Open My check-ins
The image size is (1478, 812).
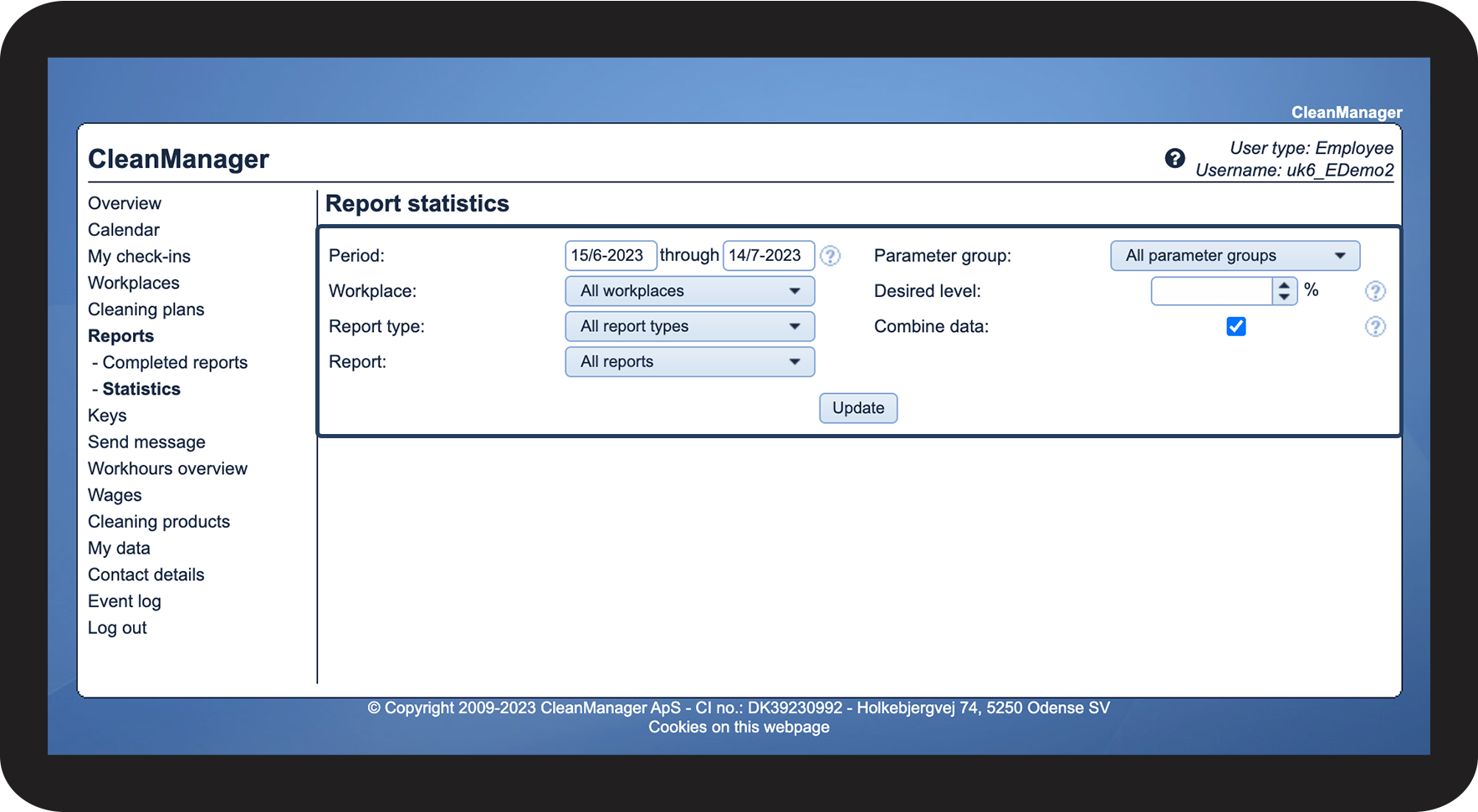(x=139, y=257)
